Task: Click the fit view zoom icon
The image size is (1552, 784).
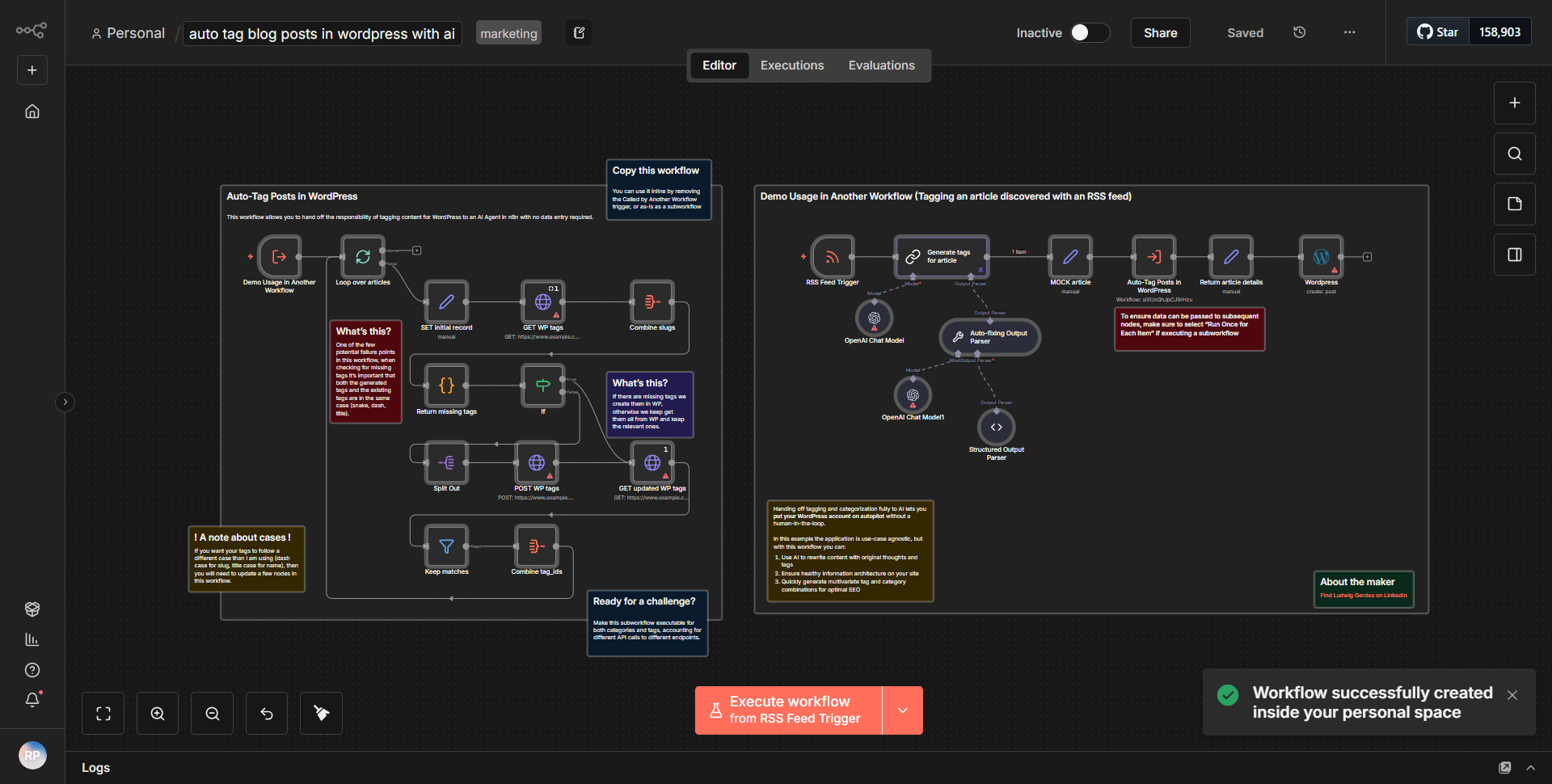Action: (x=103, y=714)
